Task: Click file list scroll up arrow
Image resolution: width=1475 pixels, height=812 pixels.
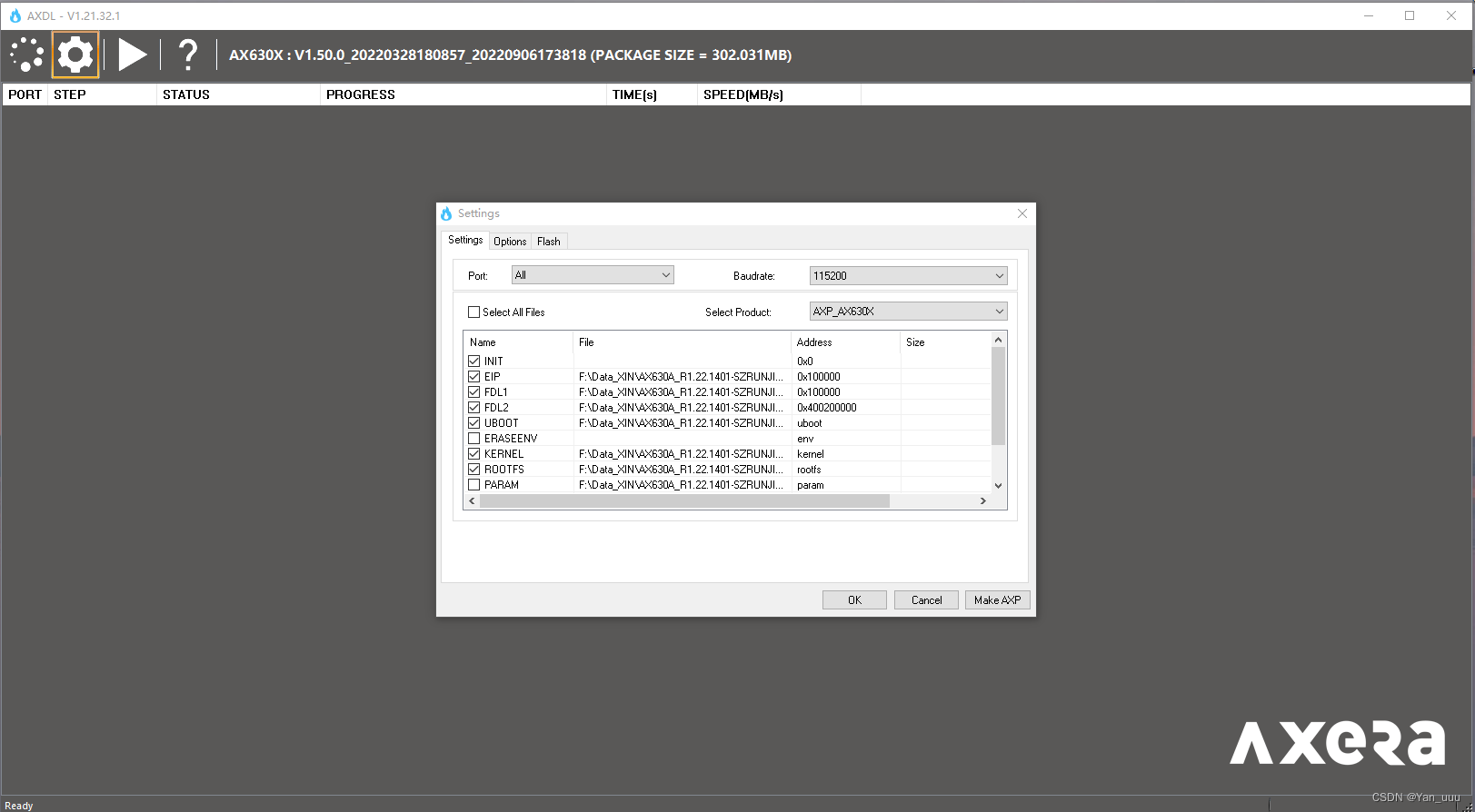Action: coord(998,340)
